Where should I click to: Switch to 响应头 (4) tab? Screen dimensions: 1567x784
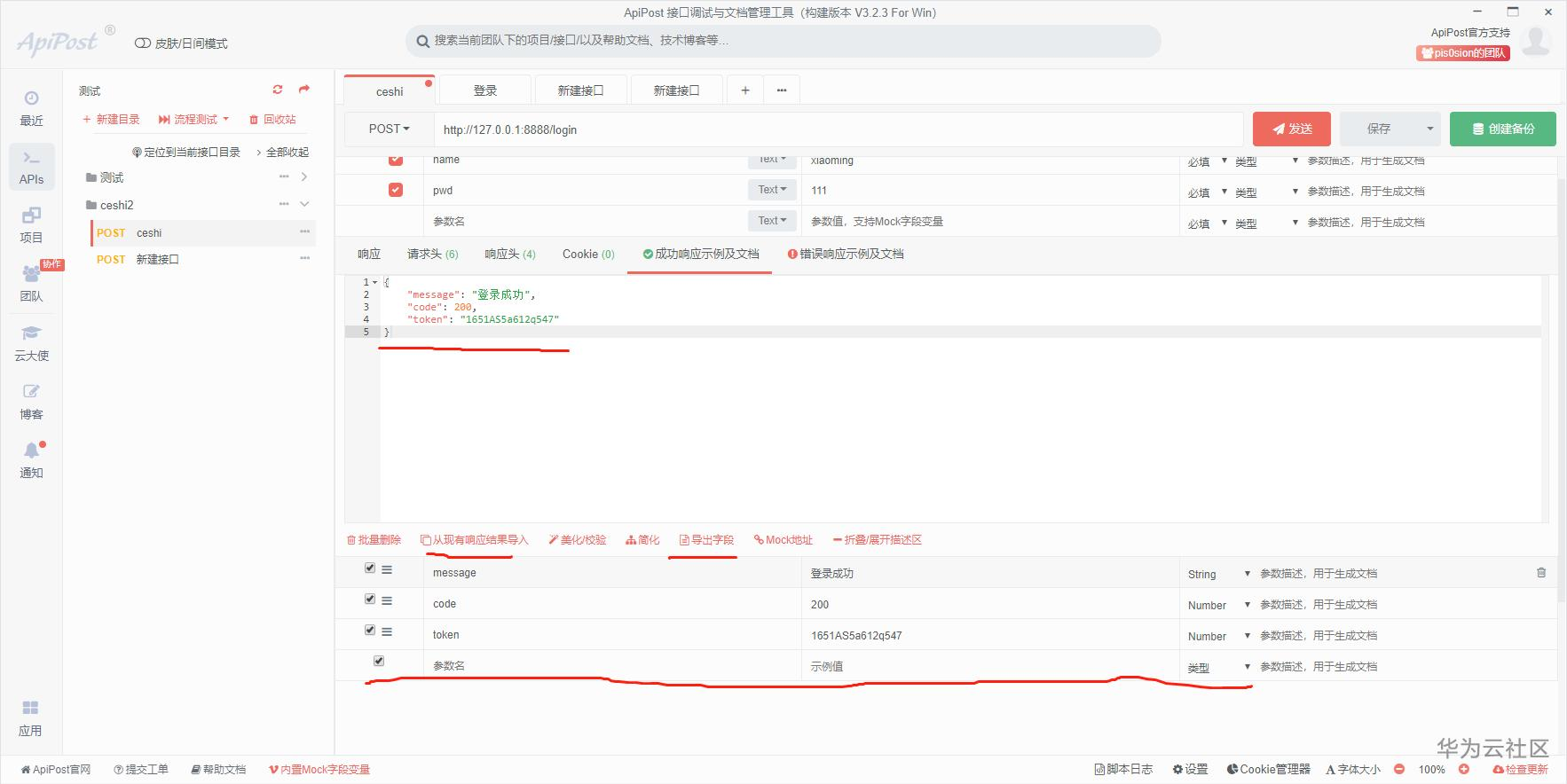click(x=510, y=254)
